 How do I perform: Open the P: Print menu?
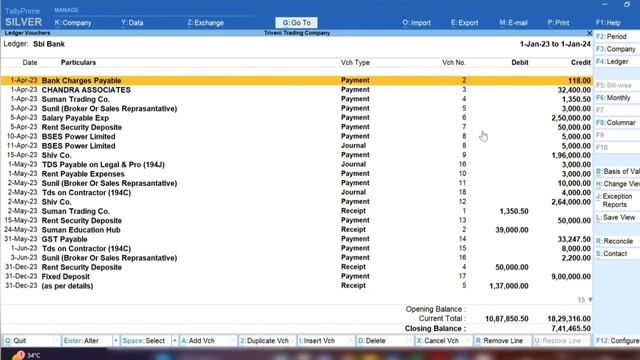(x=558, y=23)
